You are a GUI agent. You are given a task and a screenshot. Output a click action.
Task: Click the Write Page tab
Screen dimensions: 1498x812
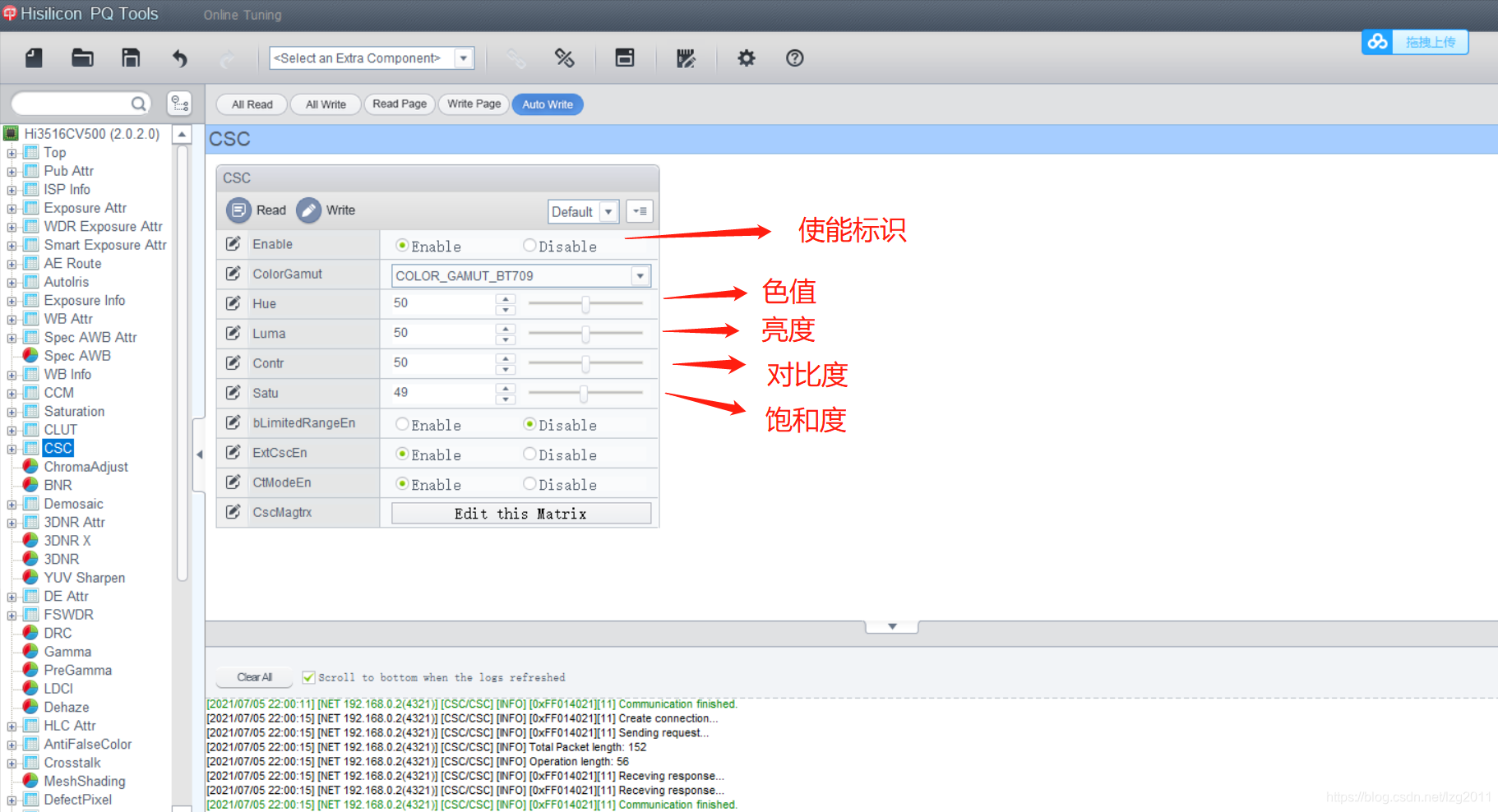pos(474,104)
